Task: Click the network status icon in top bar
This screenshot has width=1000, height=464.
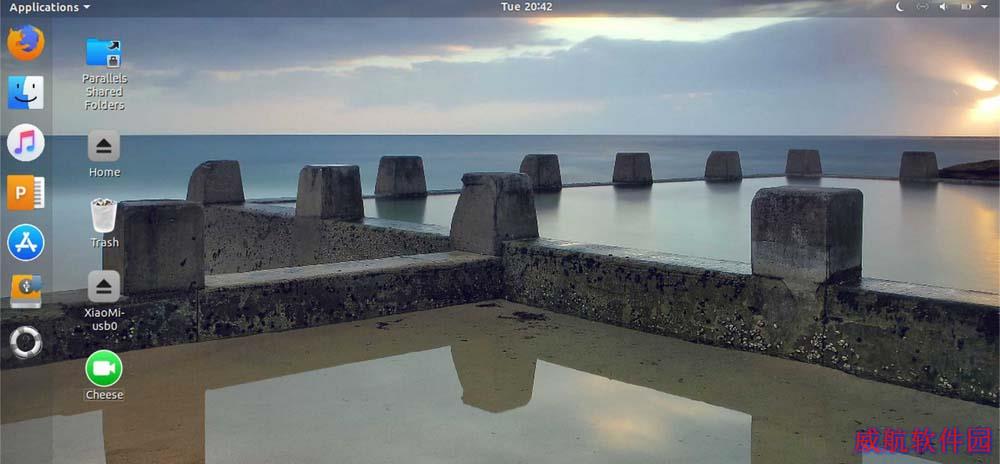Action: (922, 7)
